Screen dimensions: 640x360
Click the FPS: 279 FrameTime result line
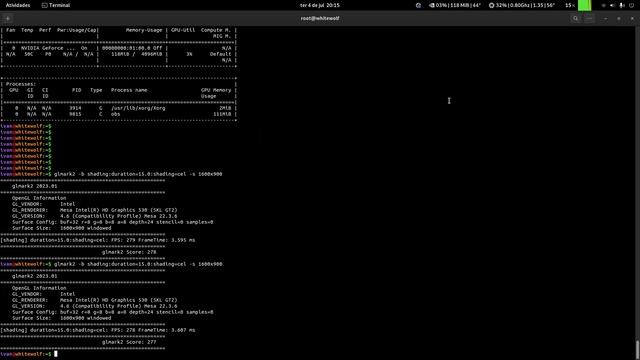98,240
